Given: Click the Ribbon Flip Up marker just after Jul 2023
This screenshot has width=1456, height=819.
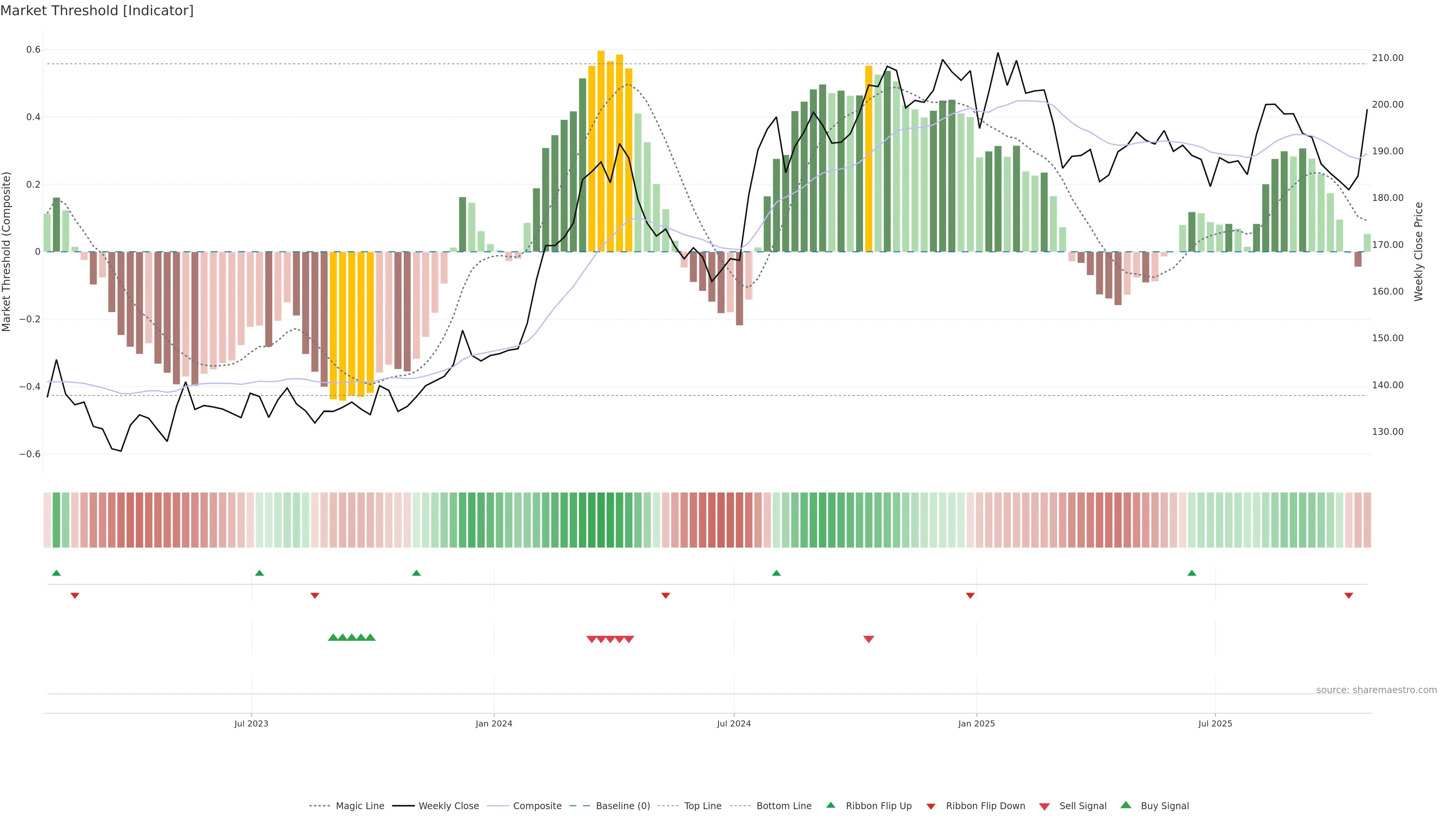Looking at the screenshot, I should (x=259, y=573).
